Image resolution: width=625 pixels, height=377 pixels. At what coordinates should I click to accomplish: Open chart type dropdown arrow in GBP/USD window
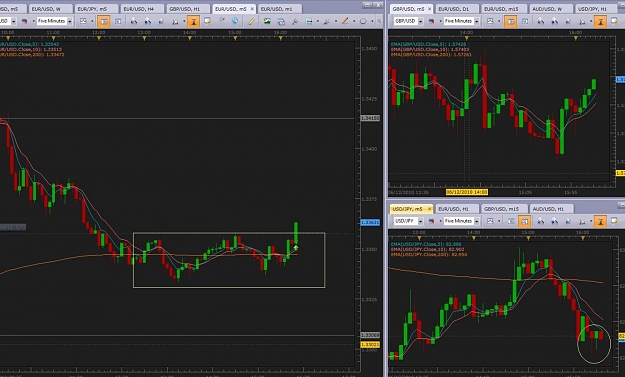pyautogui.click(x=499, y=21)
